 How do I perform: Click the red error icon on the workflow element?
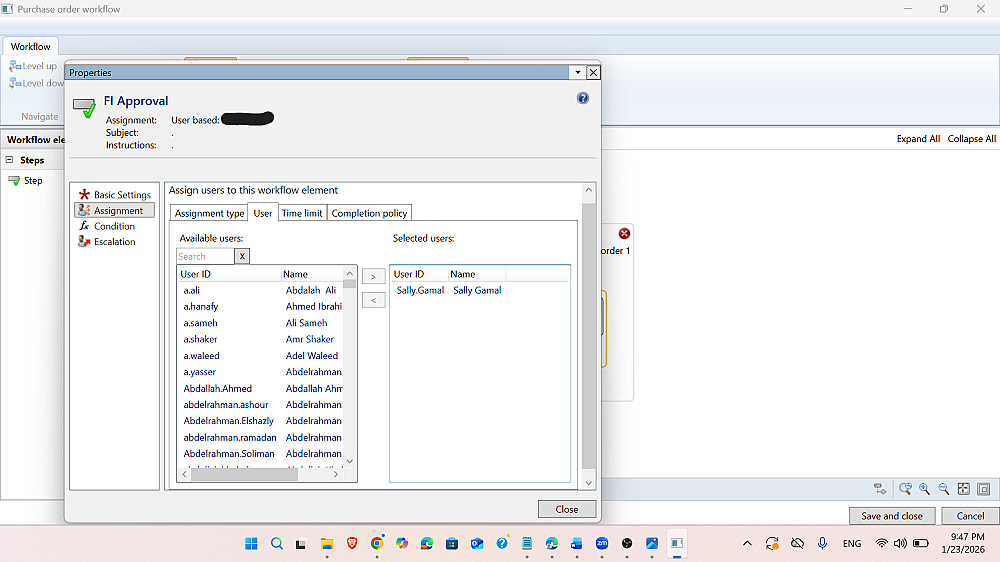(x=624, y=233)
